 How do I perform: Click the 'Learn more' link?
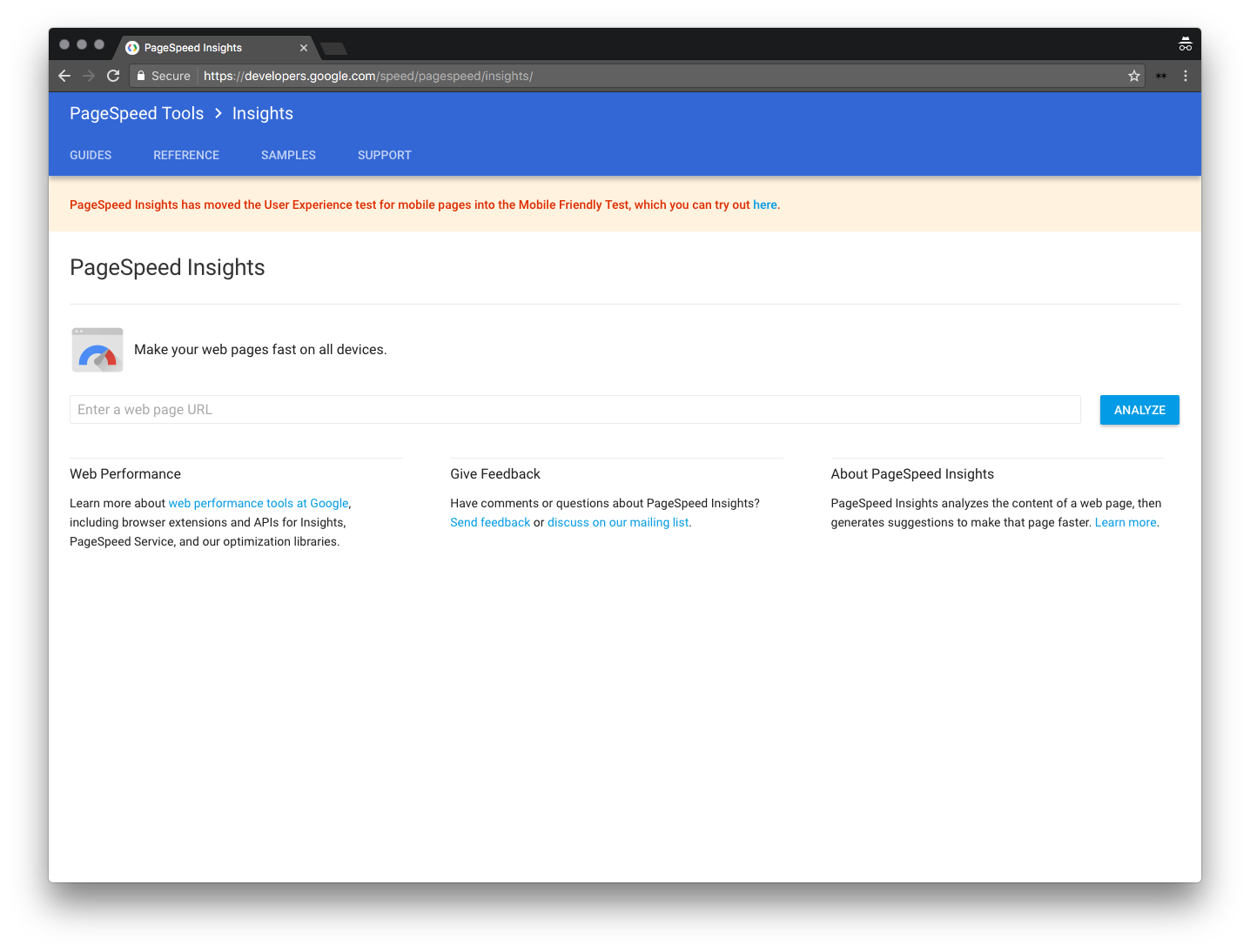(1126, 522)
